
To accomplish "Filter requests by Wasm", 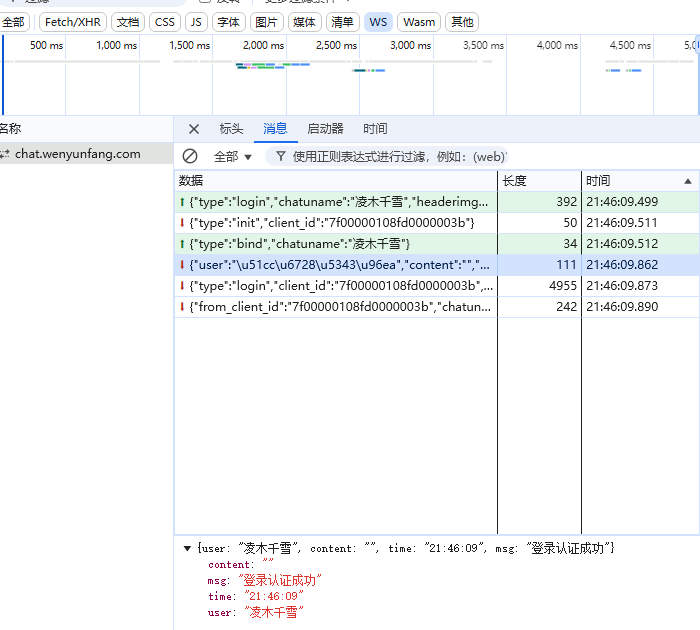I will point(419,22).
